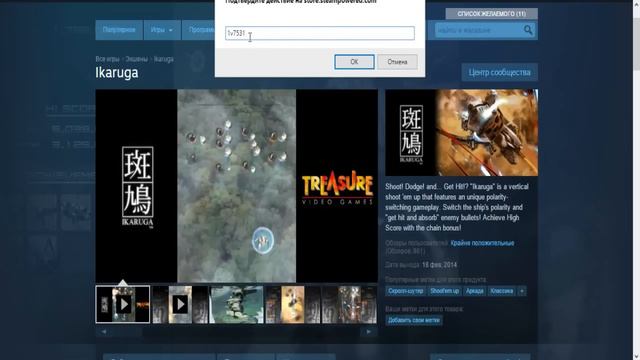The image size is (640, 360).
Task: Click the main trailer video player
Action: click(237, 186)
